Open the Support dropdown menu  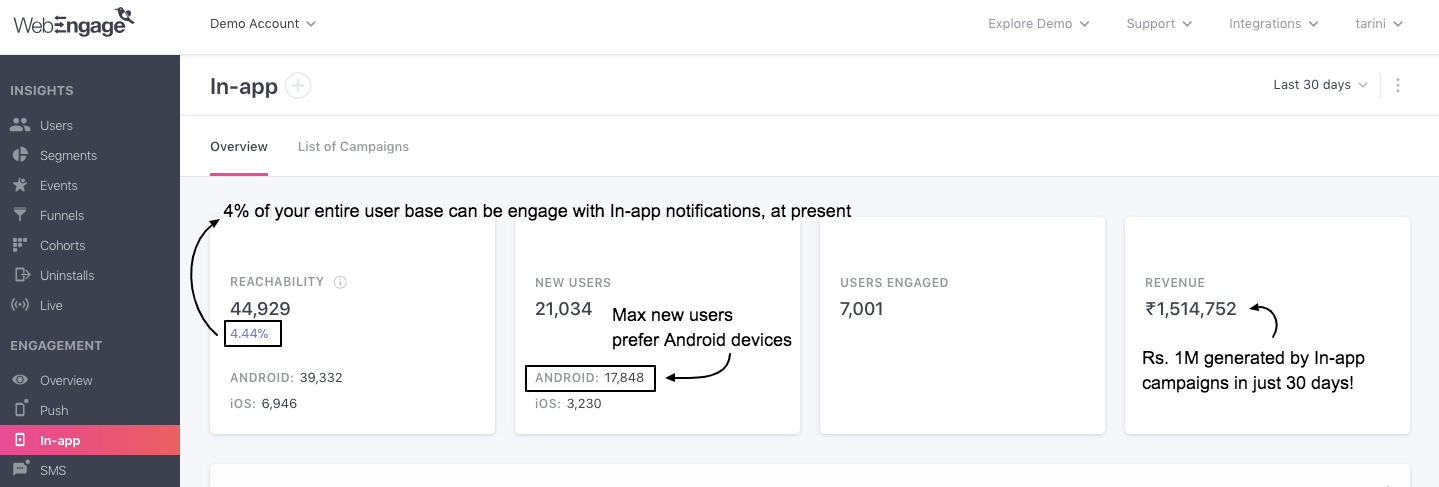(x=1159, y=23)
